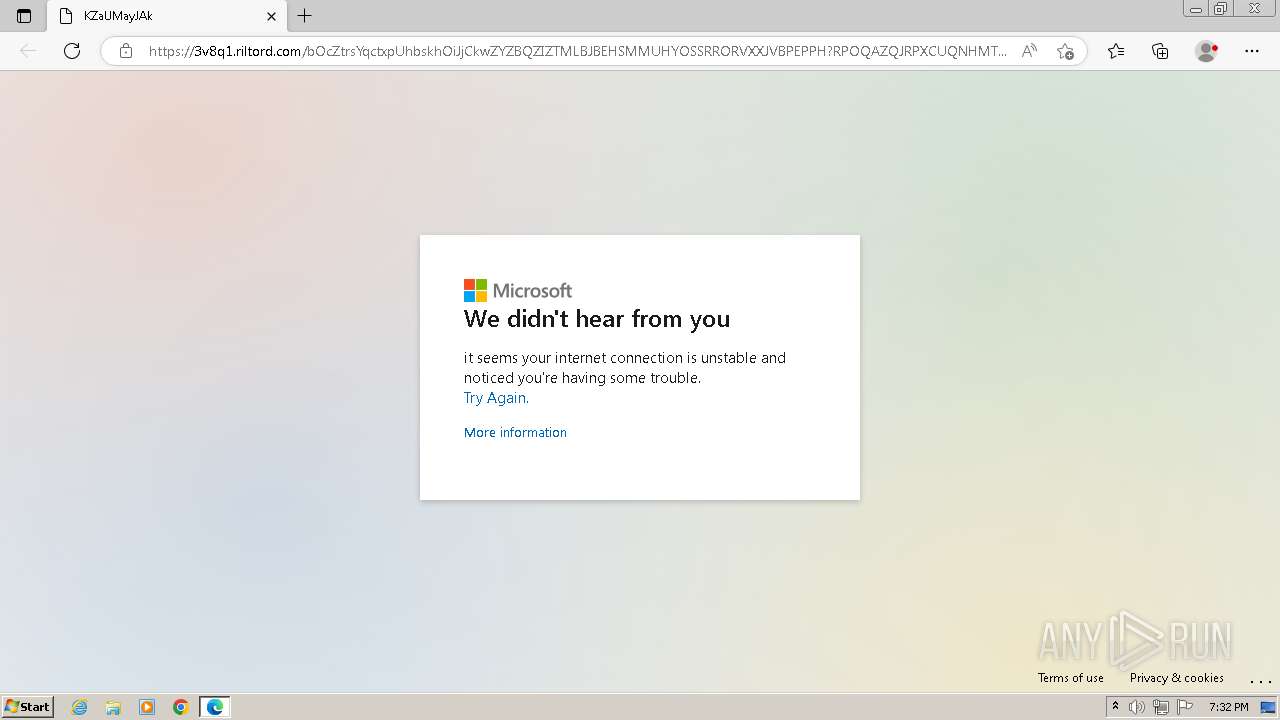Click the address bar URL
1280x720 pixels.
[x=577, y=51]
